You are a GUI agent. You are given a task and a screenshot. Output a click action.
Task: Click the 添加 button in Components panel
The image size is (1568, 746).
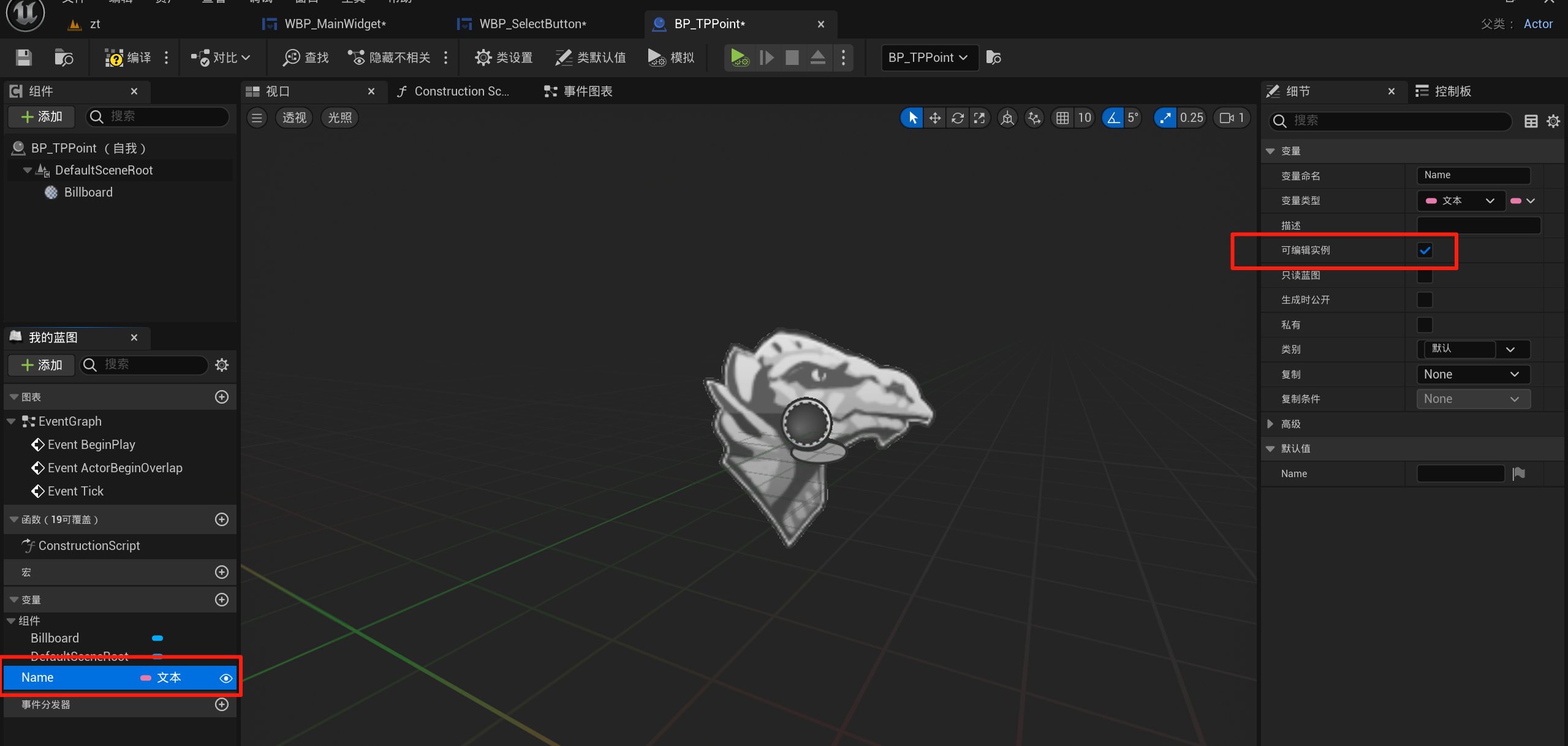point(42,116)
